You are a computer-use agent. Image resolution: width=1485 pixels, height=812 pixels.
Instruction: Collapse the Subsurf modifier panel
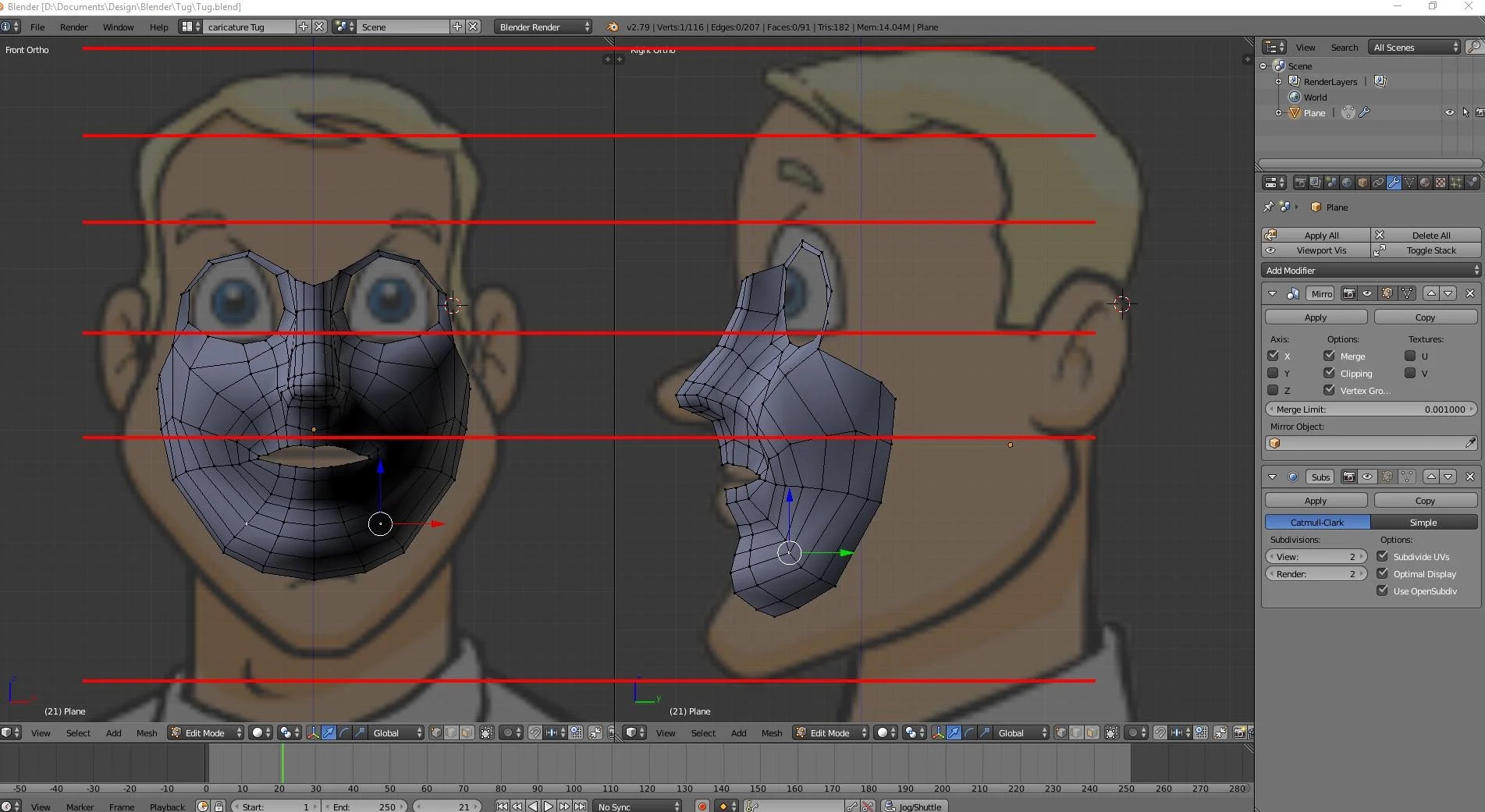click(x=1272, y=477)
